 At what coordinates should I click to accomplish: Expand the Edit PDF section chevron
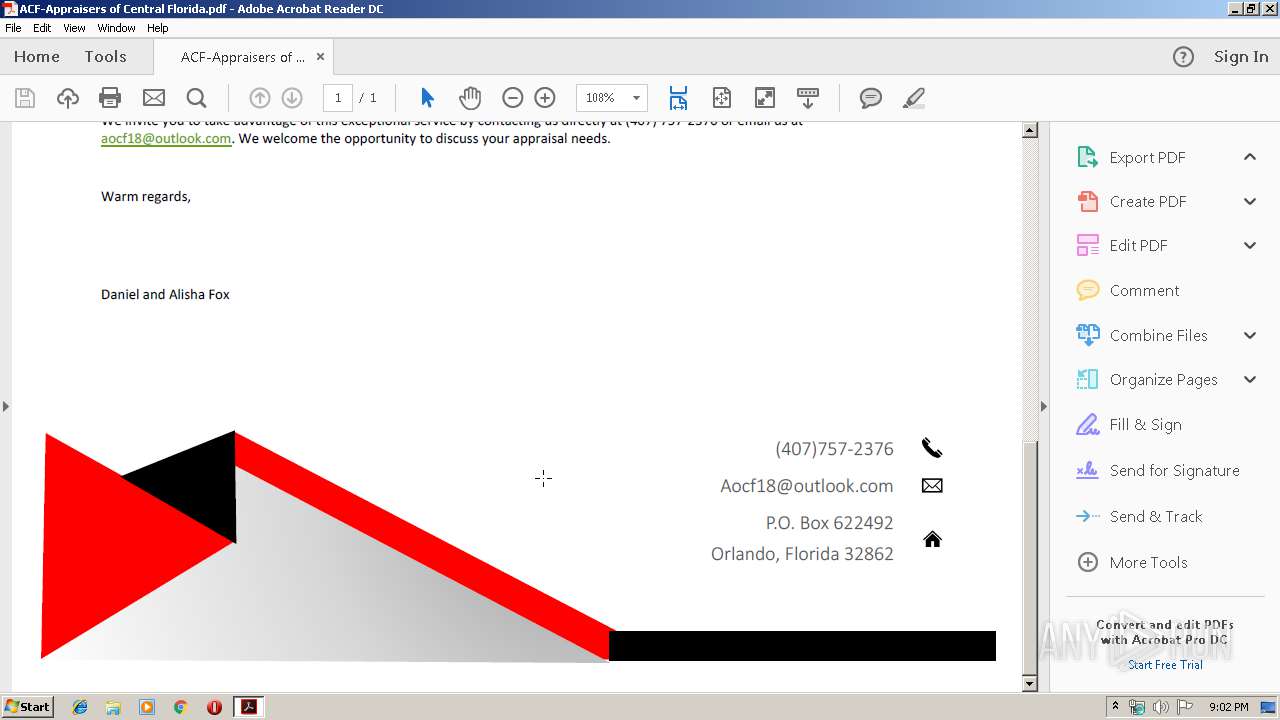[x=1250, y=245]
